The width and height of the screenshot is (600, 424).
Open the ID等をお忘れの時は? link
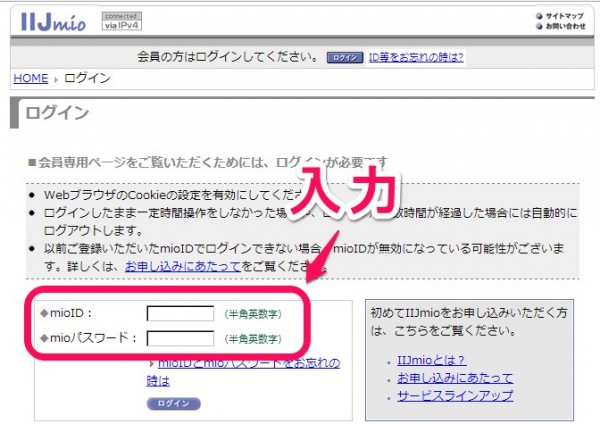pos(416,57)
